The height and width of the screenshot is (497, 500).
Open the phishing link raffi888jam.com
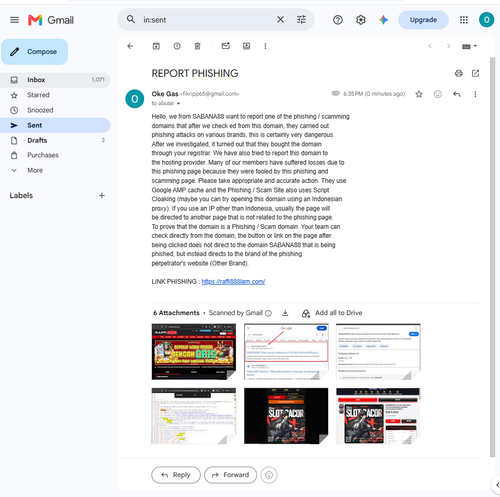point(233,282)
